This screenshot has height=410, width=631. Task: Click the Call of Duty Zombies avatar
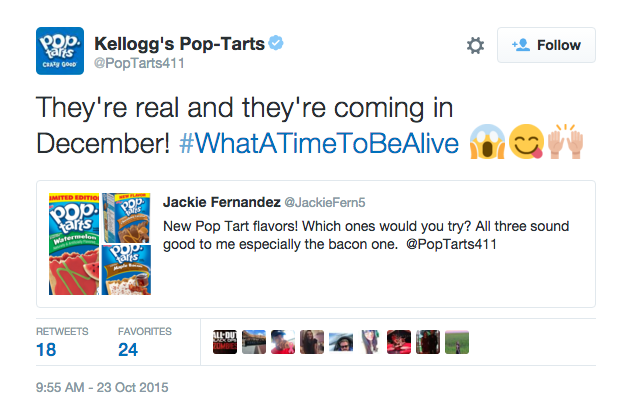(226, 342)
